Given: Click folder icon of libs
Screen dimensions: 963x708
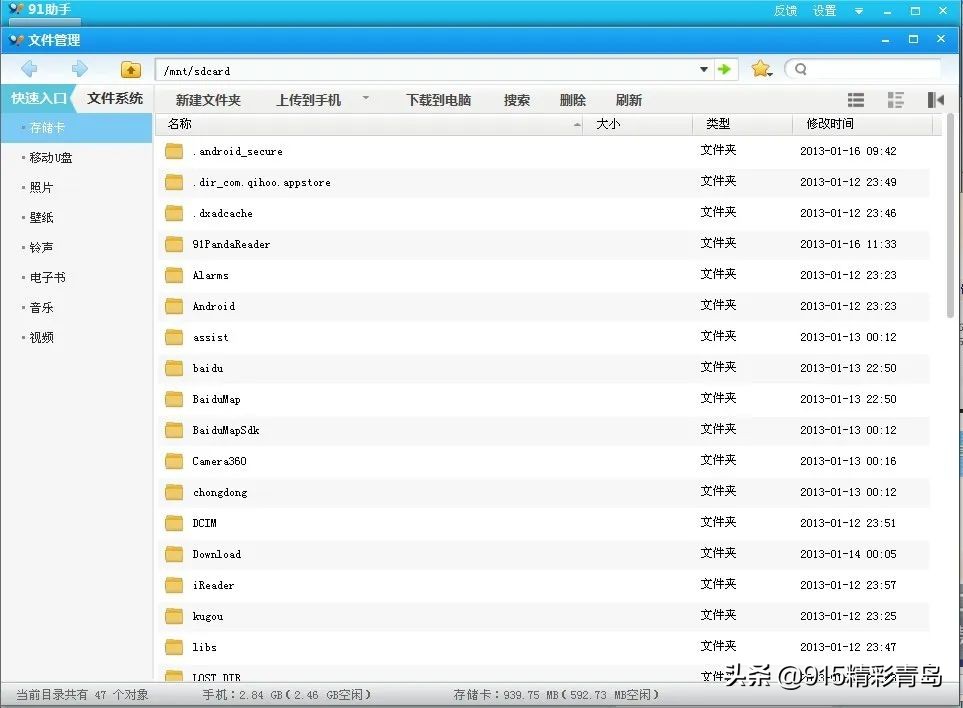Looking at the screenshot, I should pos(174,647).
